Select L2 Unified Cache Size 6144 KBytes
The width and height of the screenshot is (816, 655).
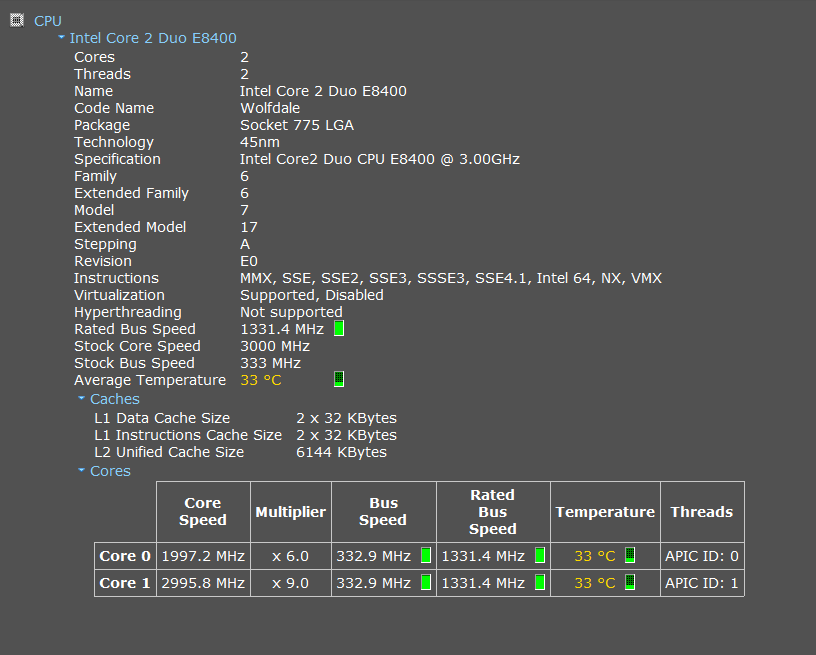341,453
